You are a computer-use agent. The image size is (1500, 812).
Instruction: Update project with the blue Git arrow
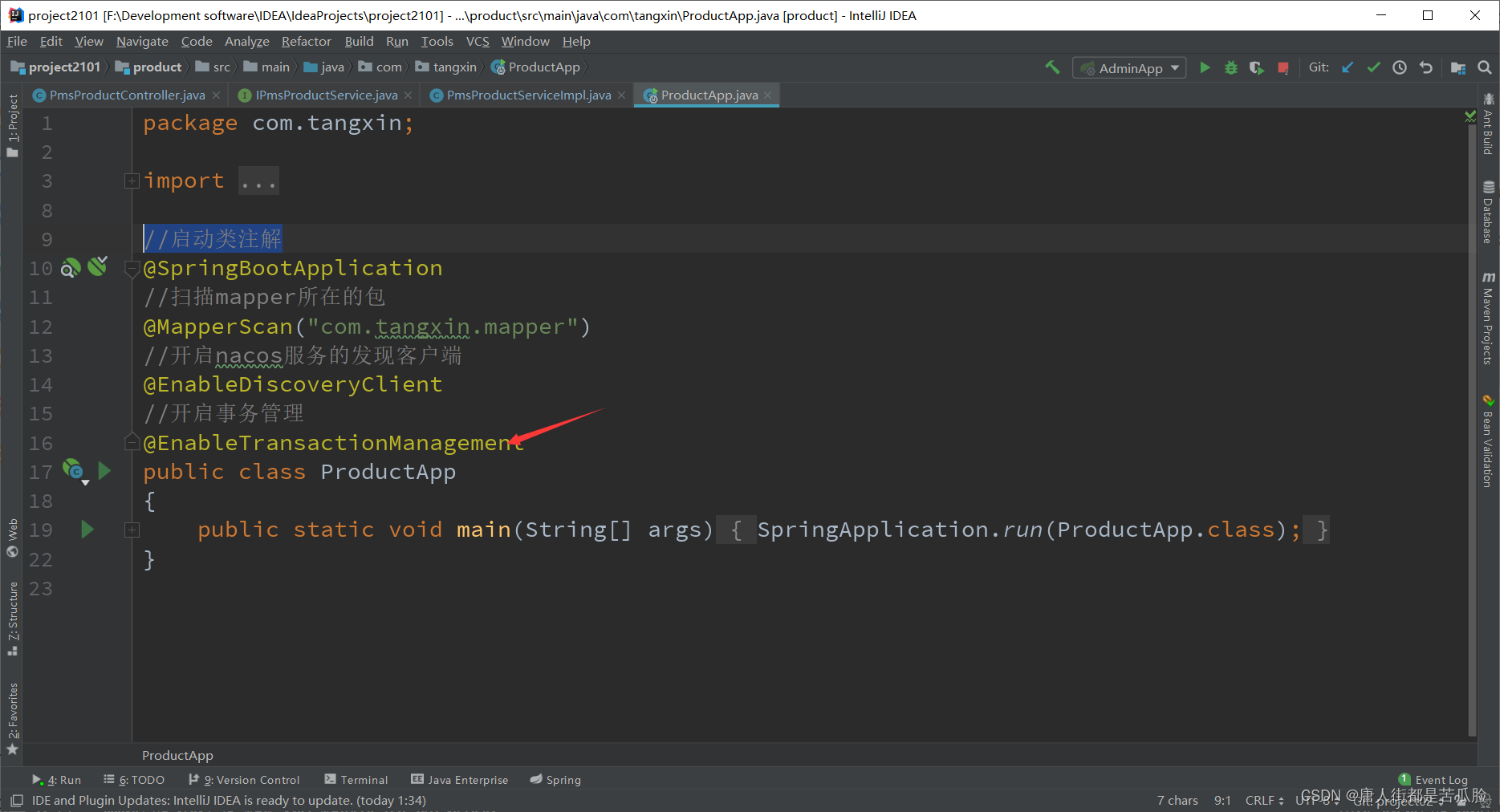[x=1348, y=67]
